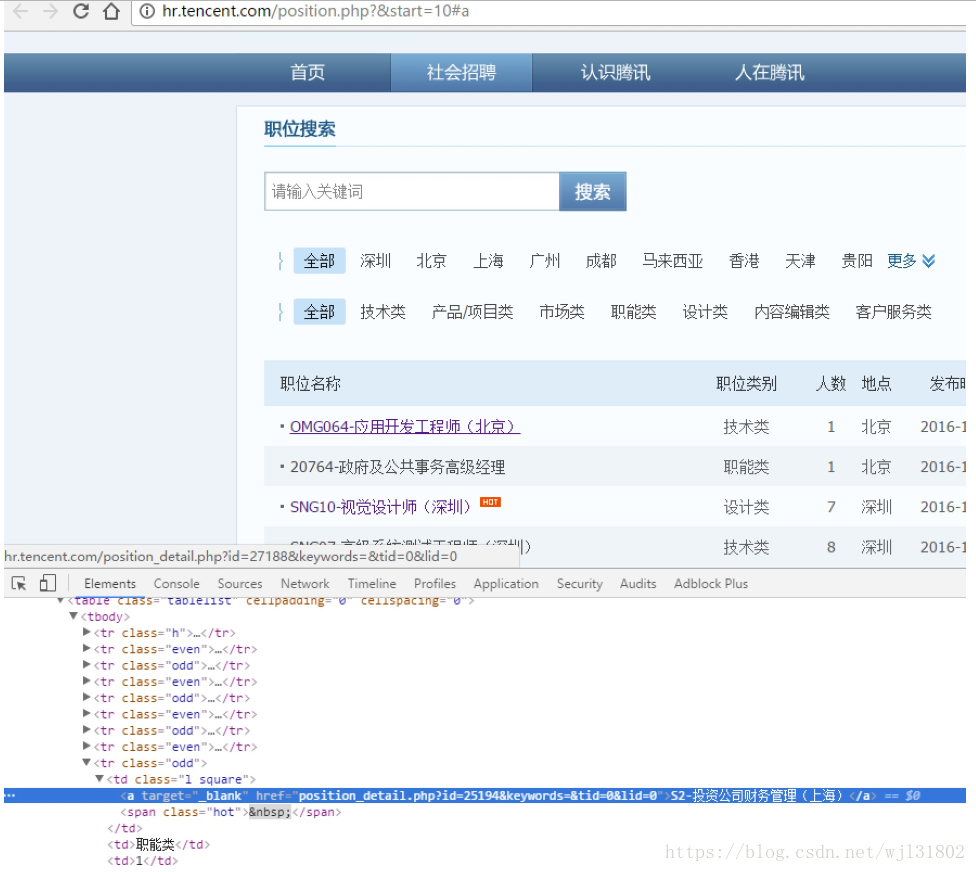Click the 职位名称 column header
976x872 pixels.
click(x=311, y=384)
